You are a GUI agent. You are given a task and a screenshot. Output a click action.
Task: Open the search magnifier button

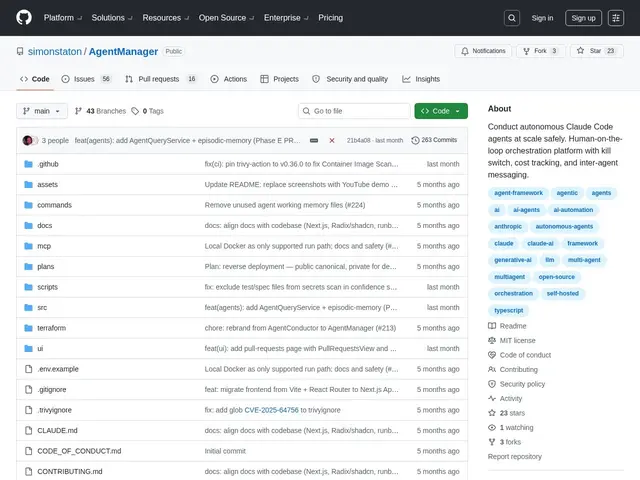point(511,18)
